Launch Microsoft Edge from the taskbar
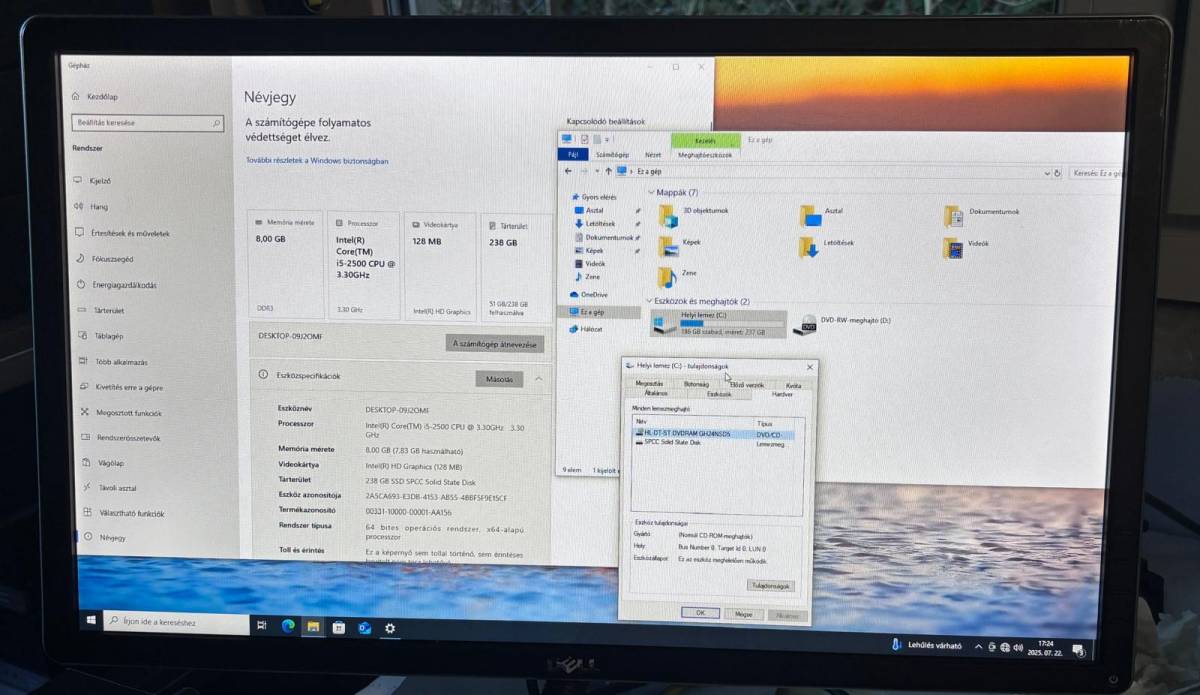This screenshot has height=695, width=1200. click(288, 626)
